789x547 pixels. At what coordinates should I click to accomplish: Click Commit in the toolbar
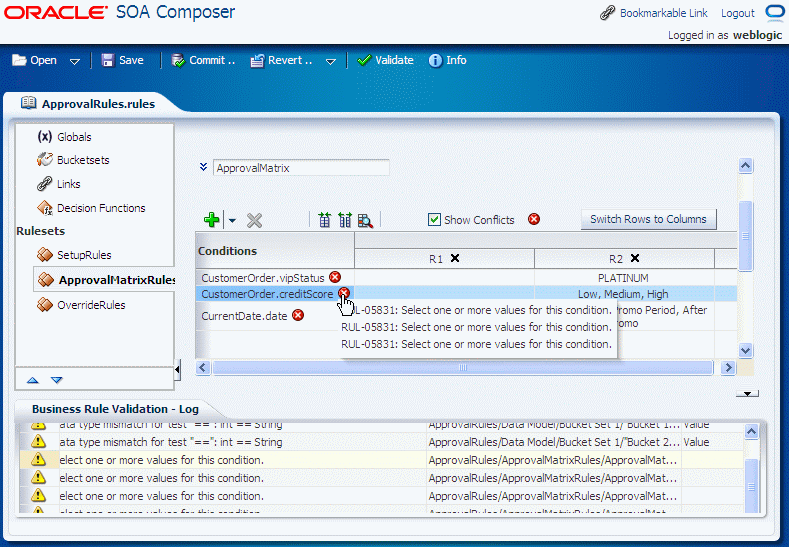click(x=203, y=60)
